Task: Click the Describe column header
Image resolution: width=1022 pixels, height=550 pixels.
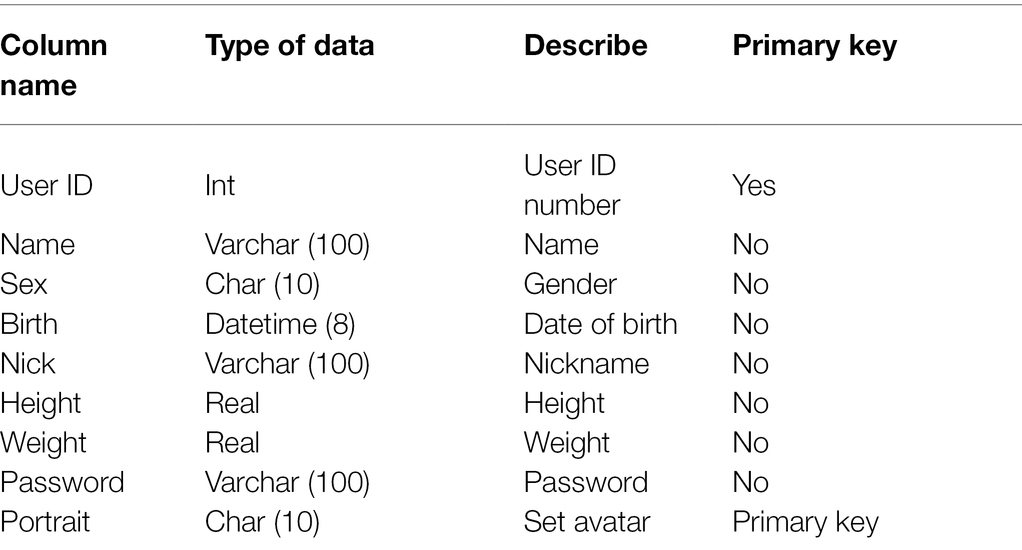Action: coord(585,45)
